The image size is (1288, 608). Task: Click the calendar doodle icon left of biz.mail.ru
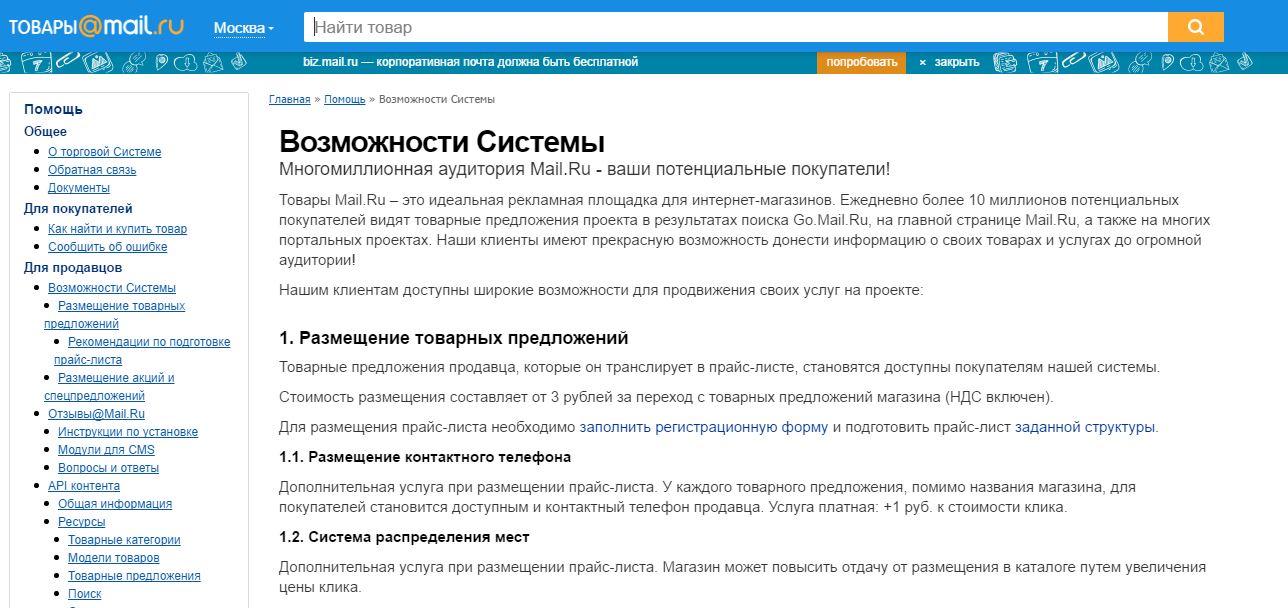[37, 62]
